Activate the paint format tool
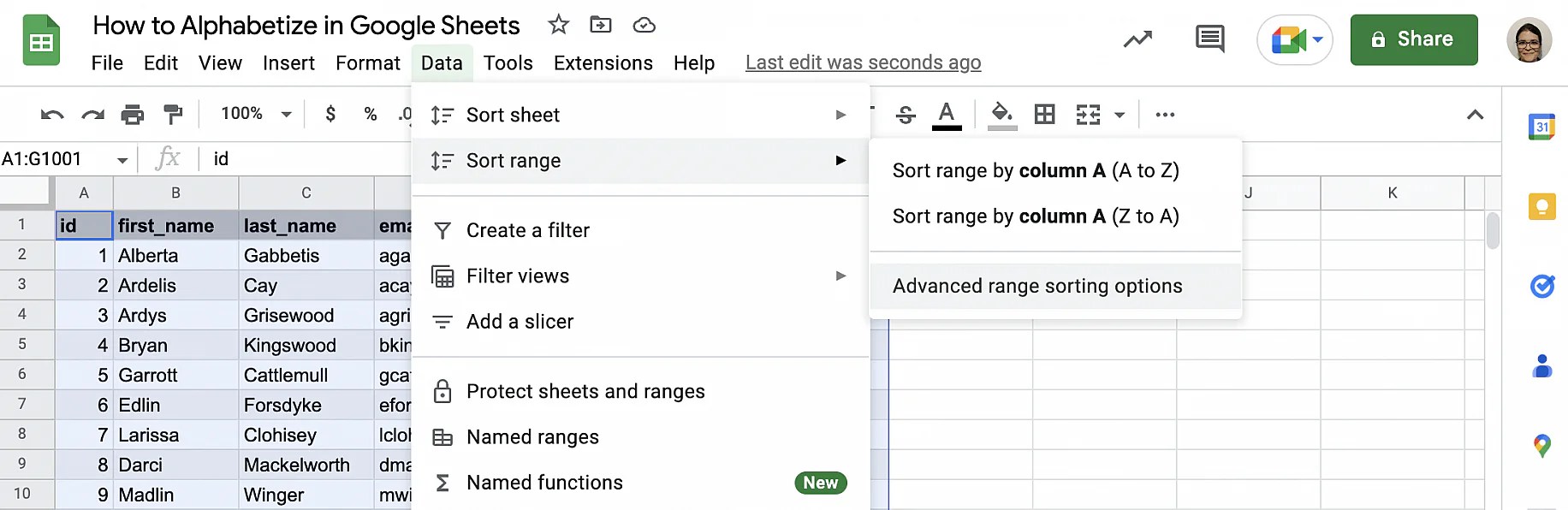 (x=173, y=114)
